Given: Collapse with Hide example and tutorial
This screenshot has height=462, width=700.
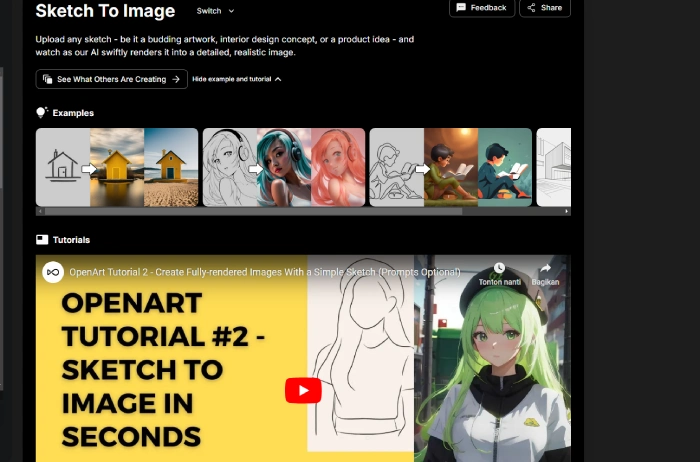Looking at the screenshot, I should click(237, 79).
